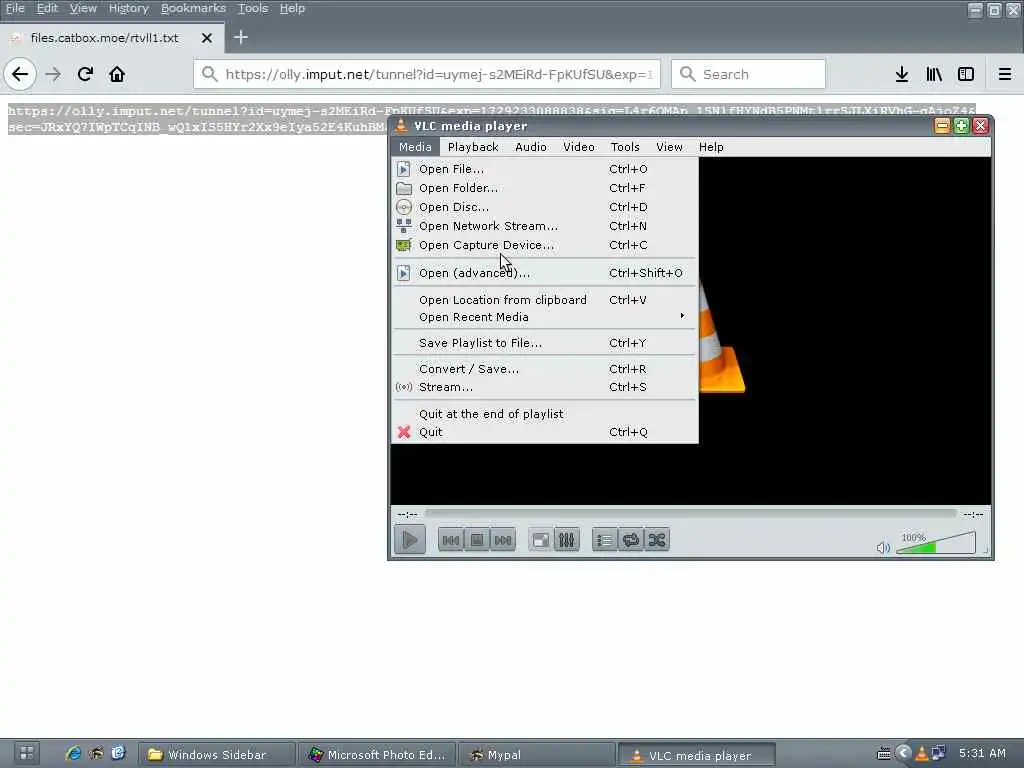This screenshot has height=768, width=1024.
Task: Click VLC media player taskbar button
Action: [x=696, y=756]
